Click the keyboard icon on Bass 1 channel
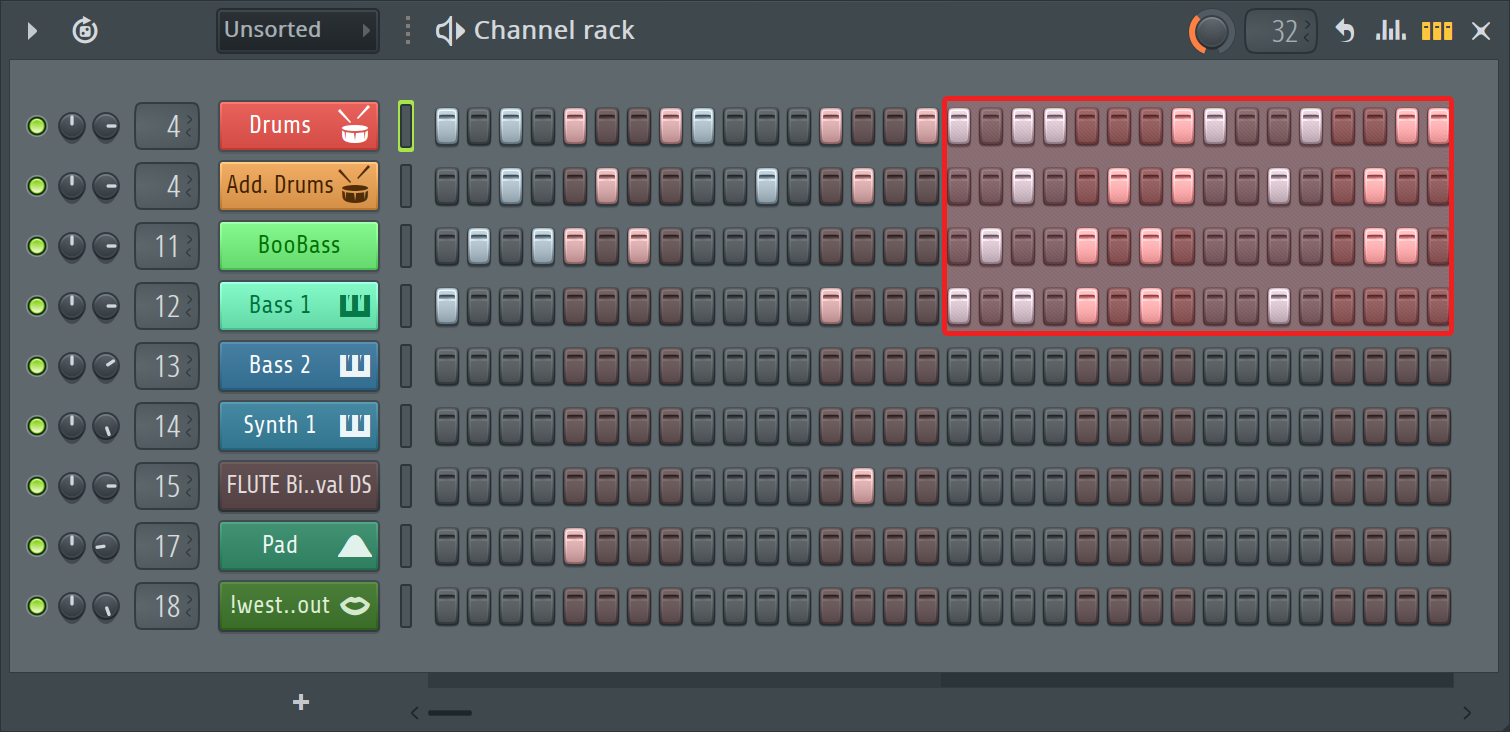The width and height of the screenshot is (1510, 732). pyautogui.click(x=355, y=306)
